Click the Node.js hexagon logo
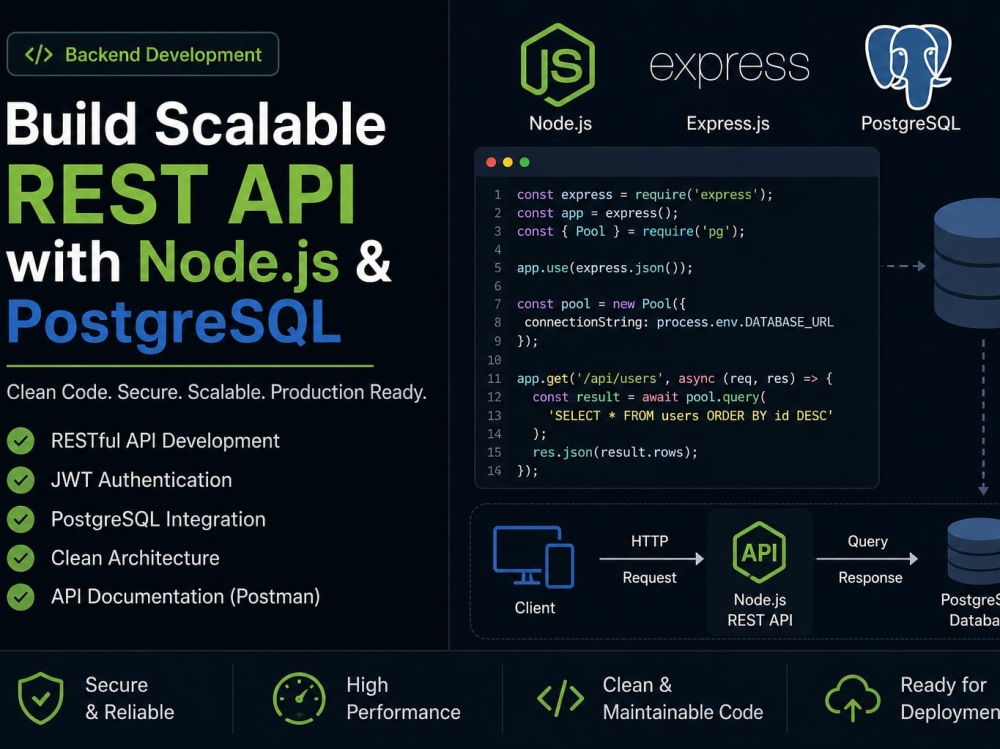 [558, 65]
